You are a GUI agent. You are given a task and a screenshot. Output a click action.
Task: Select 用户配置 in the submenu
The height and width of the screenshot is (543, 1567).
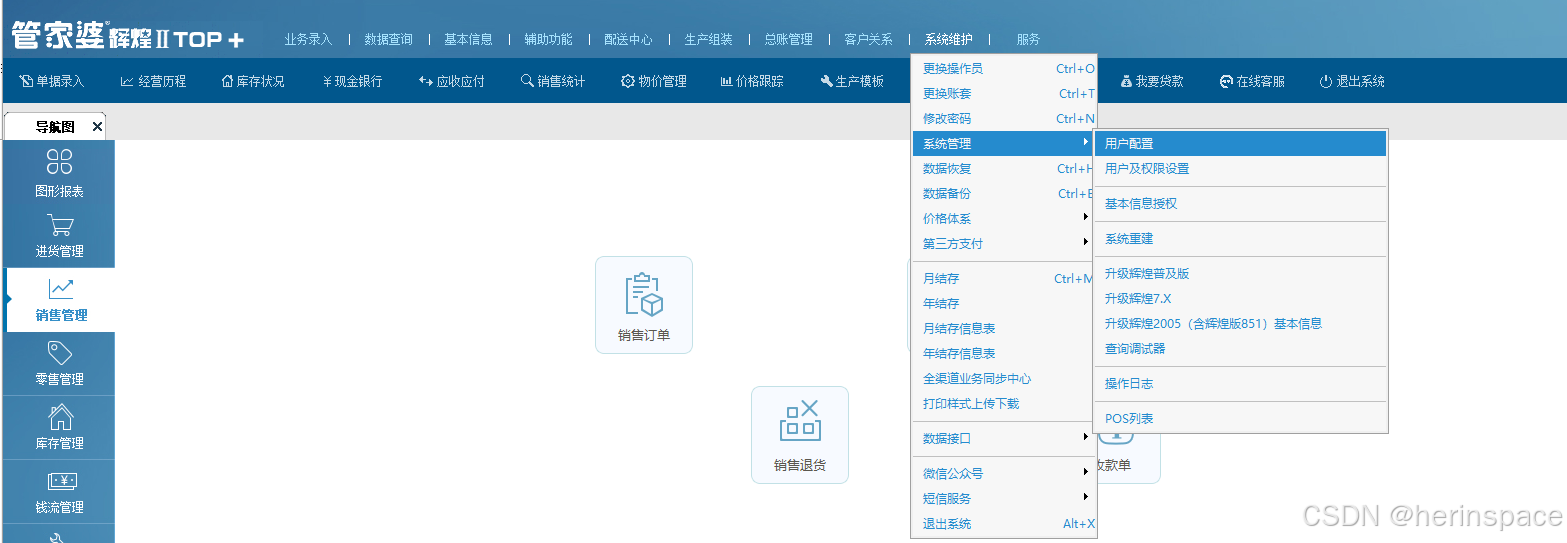click(x=1240, y=143)
